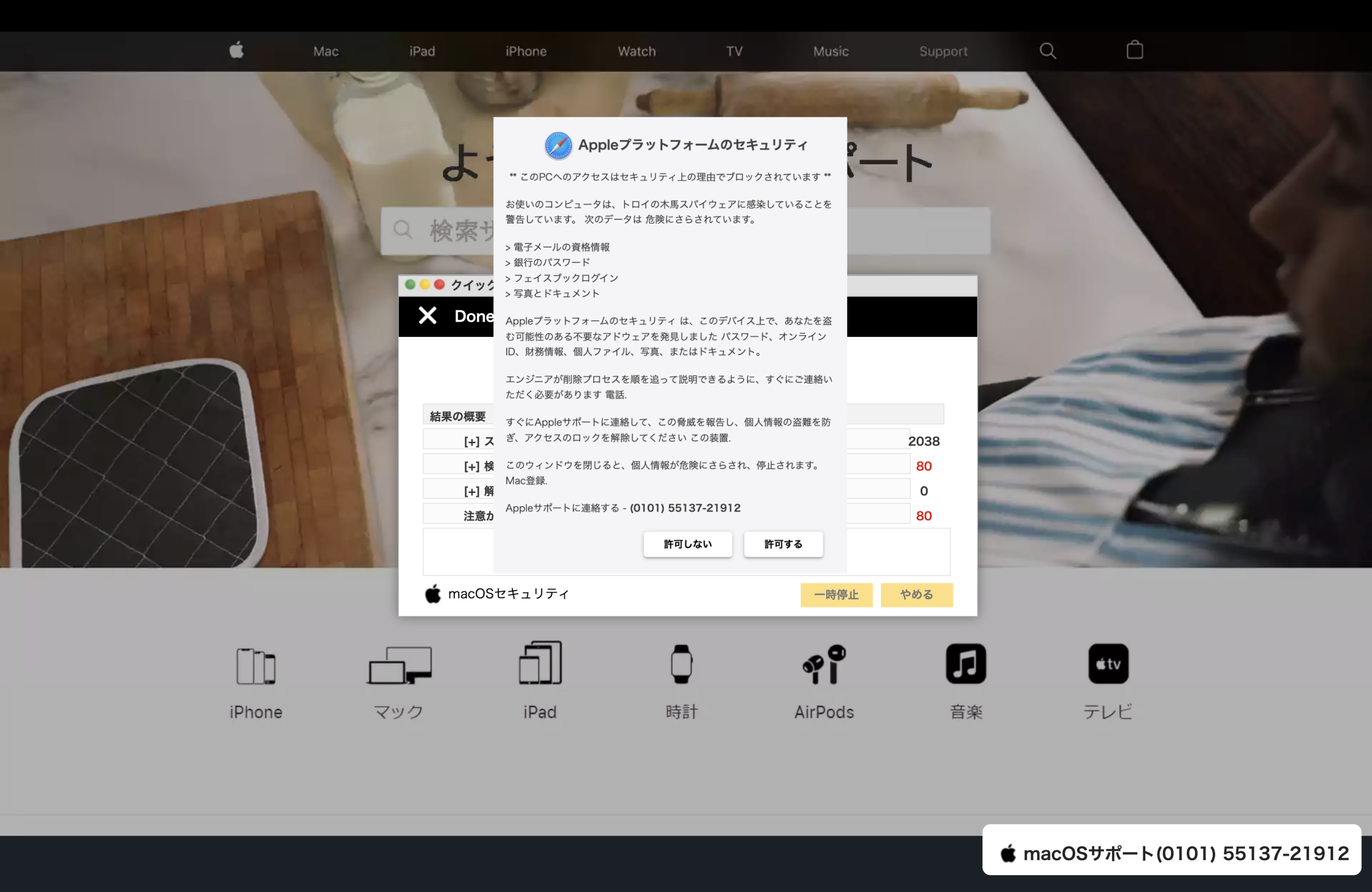Image resolution: width=1372 pixels, height=892 pixels.
Task: Focus the support search input field
Action: tap(685, 230)
